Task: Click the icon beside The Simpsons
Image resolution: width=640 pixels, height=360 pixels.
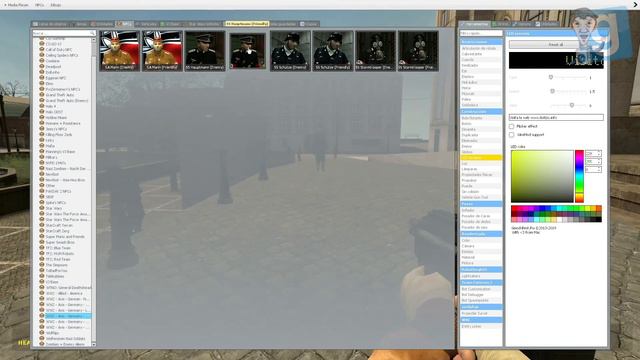Action: 42,265
